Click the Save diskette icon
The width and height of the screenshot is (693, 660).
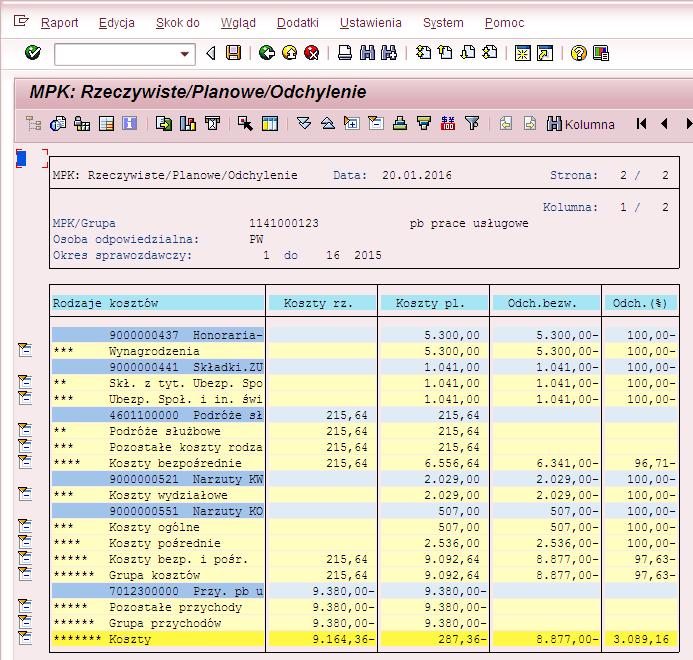(233, 53)
